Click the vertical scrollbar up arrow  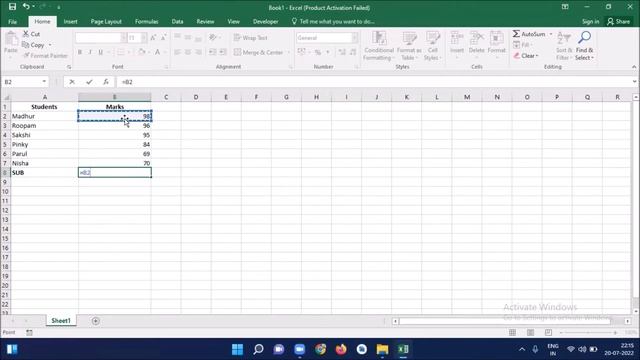click(x=636, y=97)
